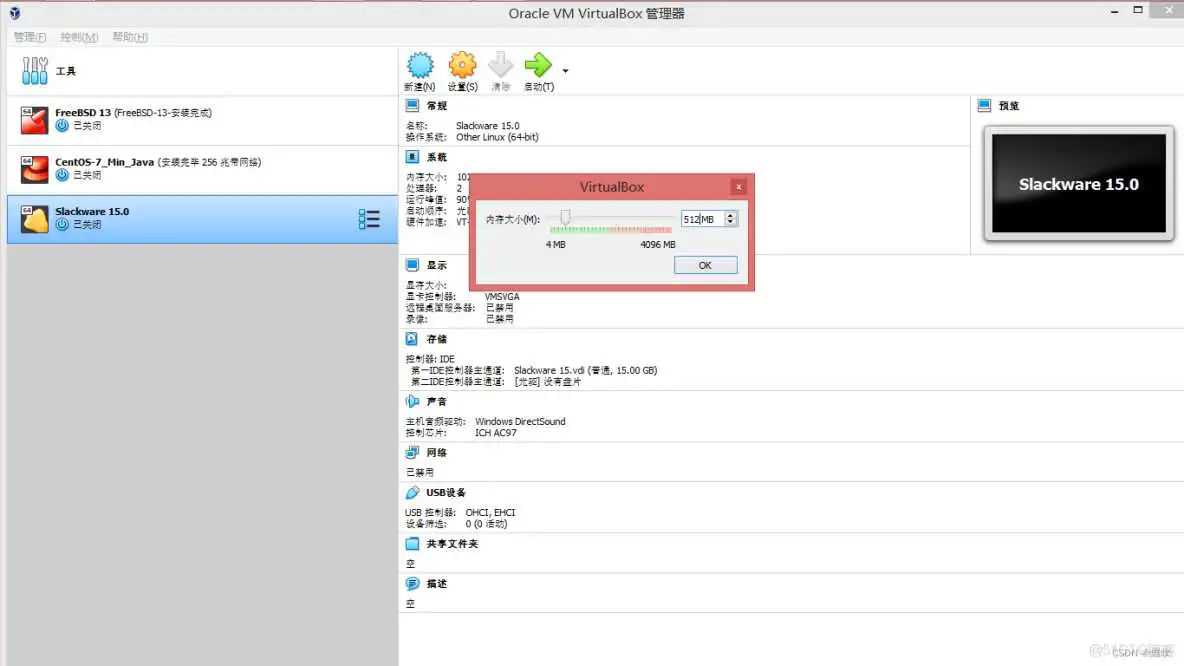The image size is (1184, 666).
Task: Open the 管理 menu
Action: 28,36
